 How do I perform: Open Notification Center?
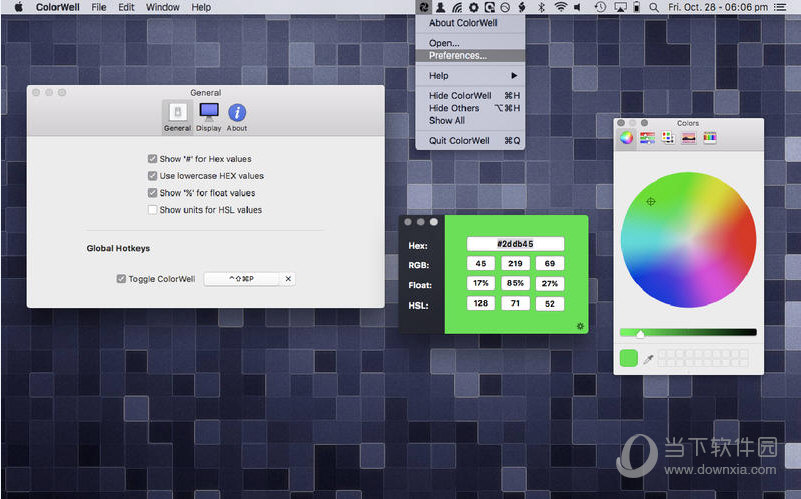click(x=780, y=7)
